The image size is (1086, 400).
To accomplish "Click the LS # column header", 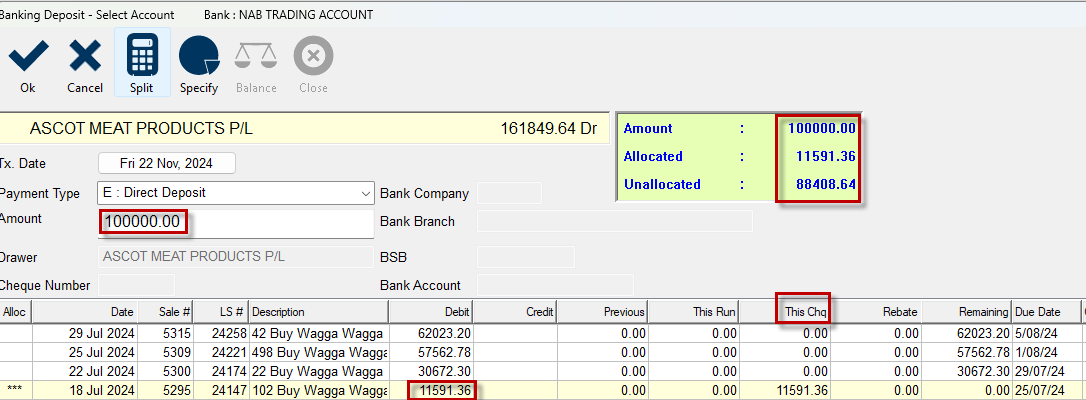I will click(x=222, y=312).
